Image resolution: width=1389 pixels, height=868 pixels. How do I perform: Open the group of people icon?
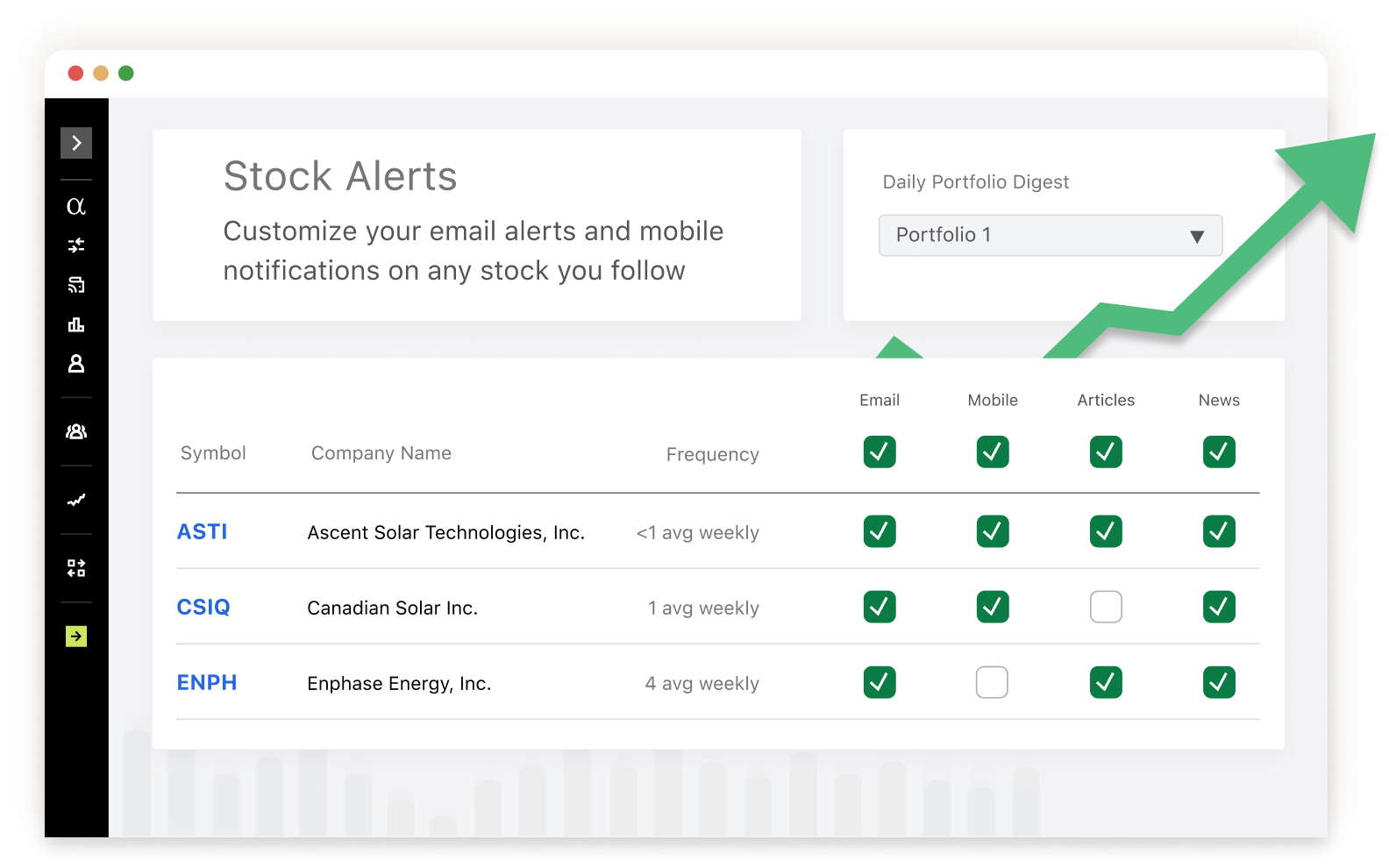76,431
